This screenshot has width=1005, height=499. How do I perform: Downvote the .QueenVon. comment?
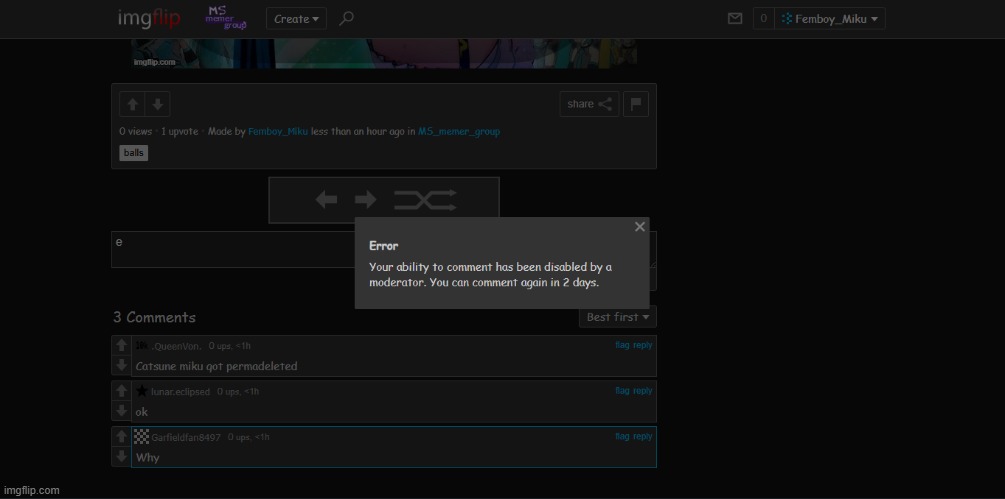(121, 365)
